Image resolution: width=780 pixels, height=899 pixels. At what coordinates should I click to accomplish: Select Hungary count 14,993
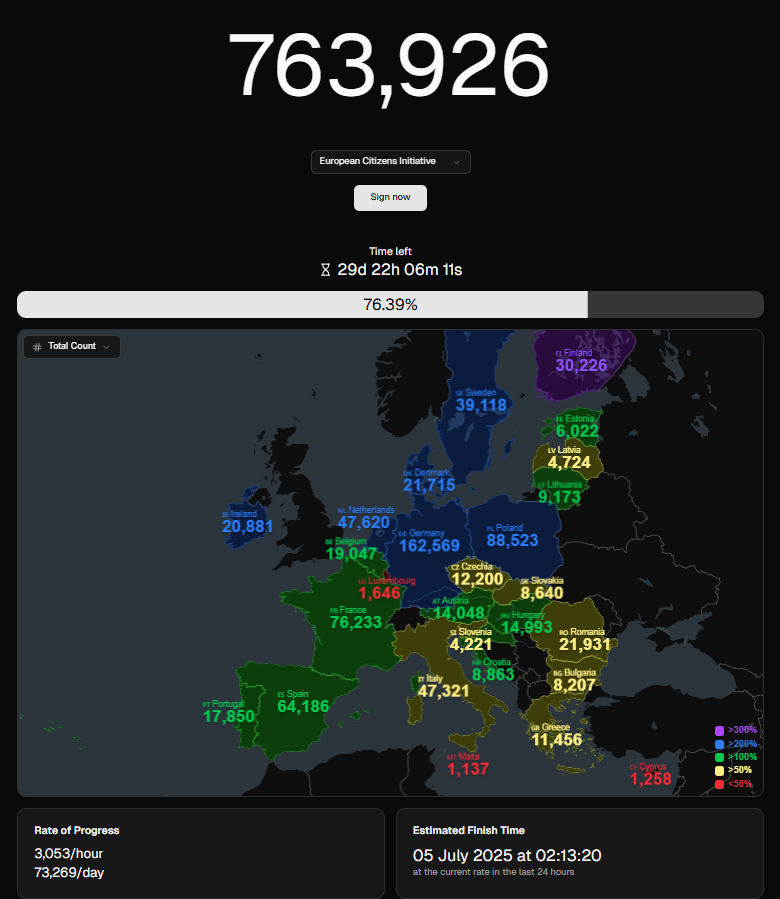[526, 627]
